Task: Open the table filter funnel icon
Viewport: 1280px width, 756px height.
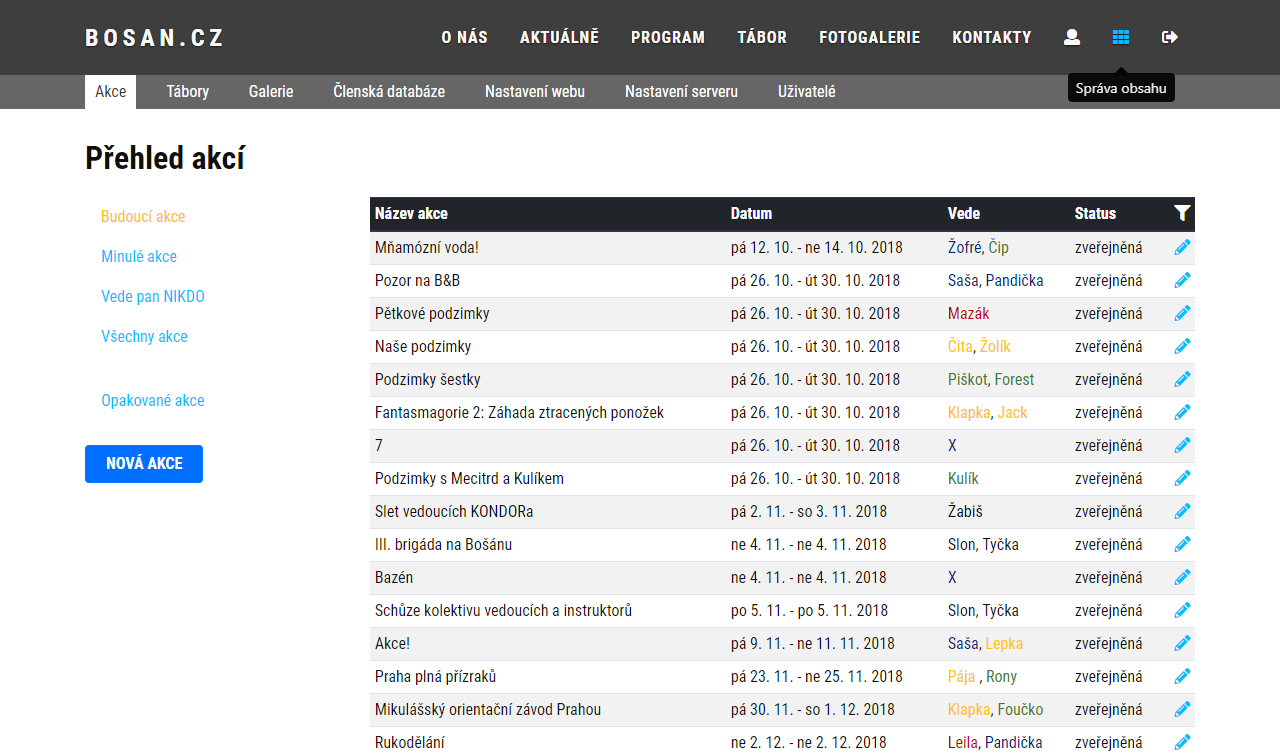Action: point(1182,213)
